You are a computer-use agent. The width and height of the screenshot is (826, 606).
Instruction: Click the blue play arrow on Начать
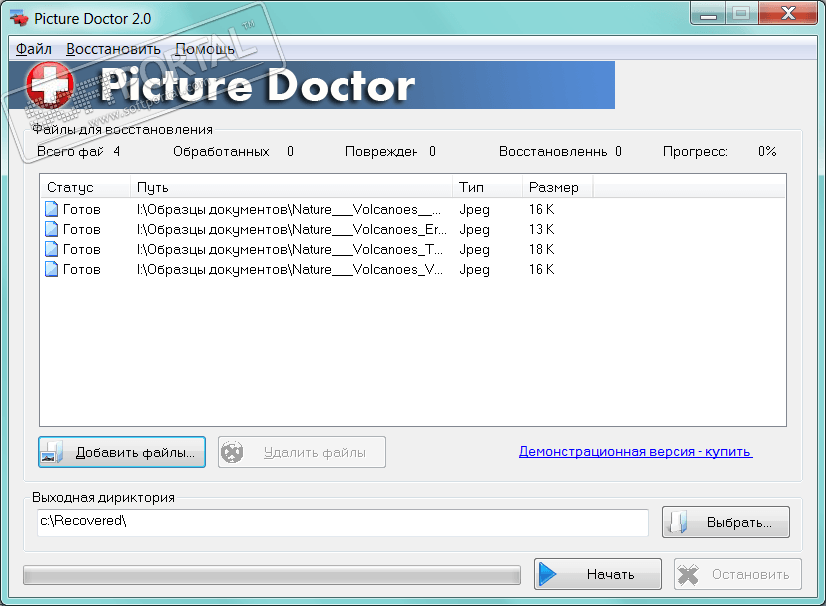548,574
